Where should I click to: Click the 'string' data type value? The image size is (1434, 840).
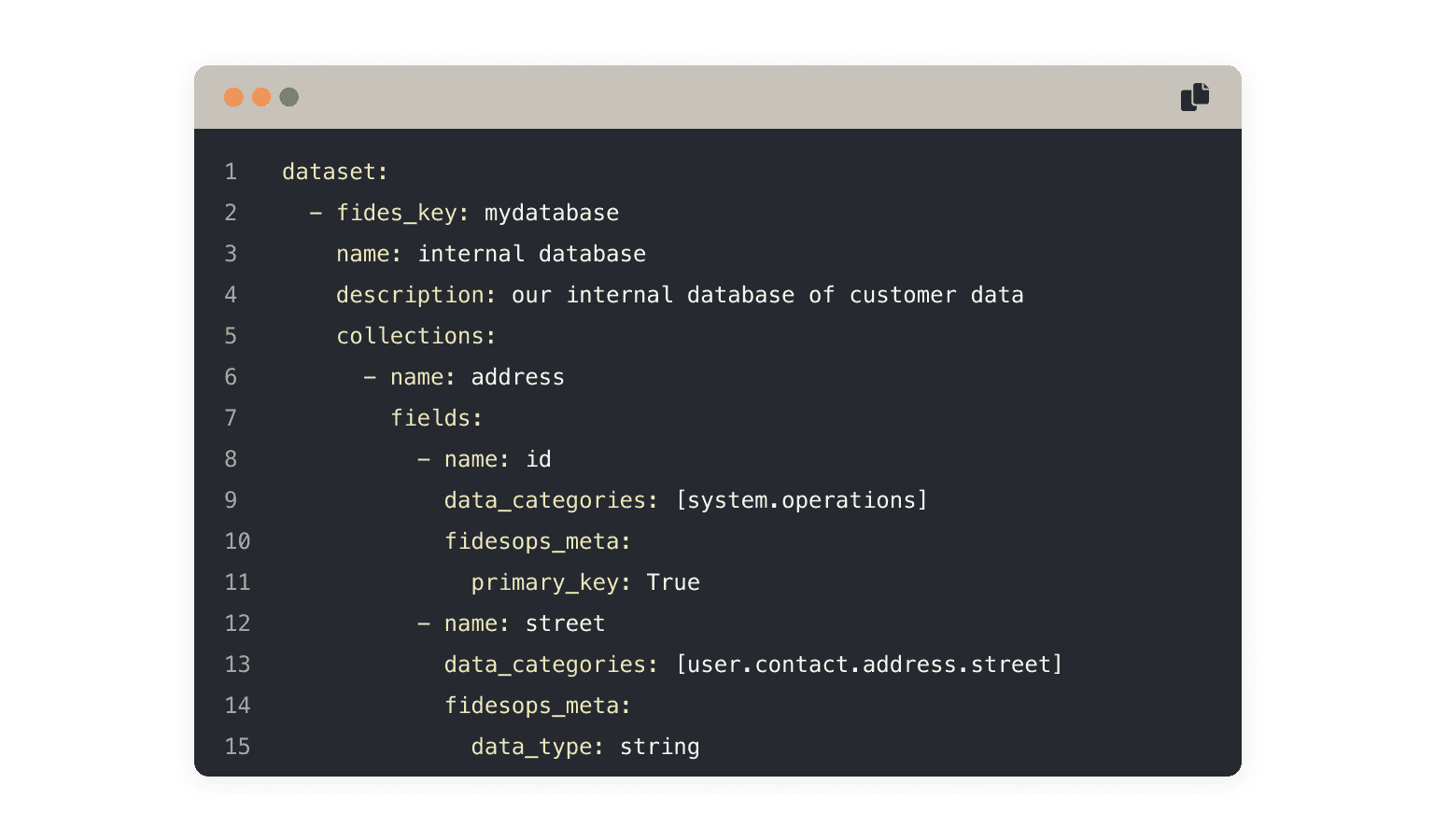click(660, 747)
